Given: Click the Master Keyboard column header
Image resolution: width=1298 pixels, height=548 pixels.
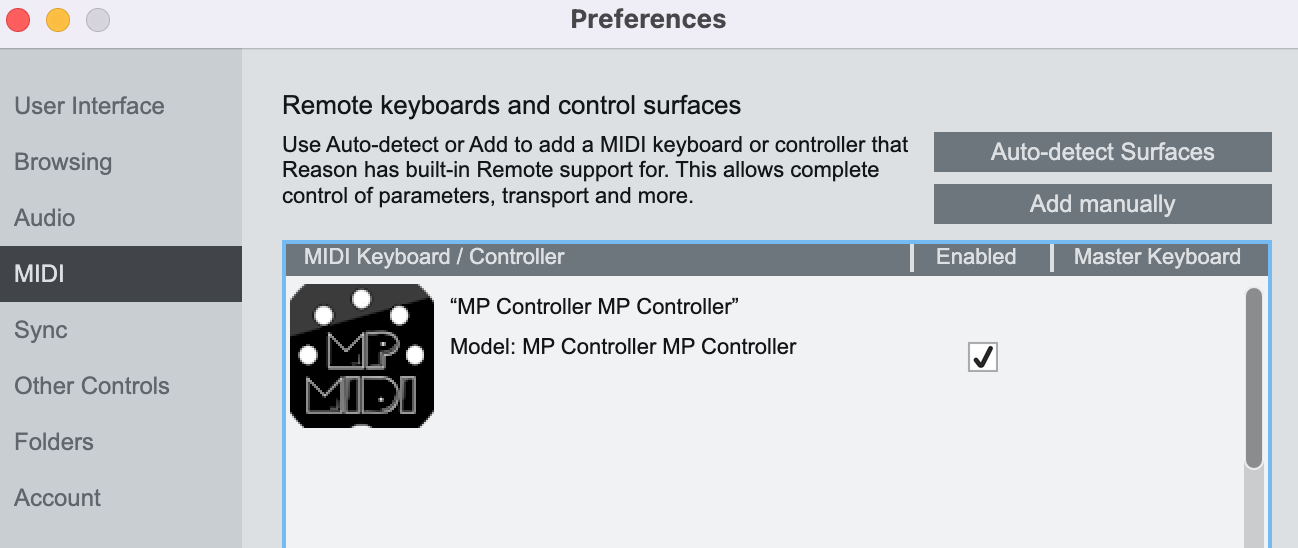Looking at the screenshot, I should [x=1157, y=257].
